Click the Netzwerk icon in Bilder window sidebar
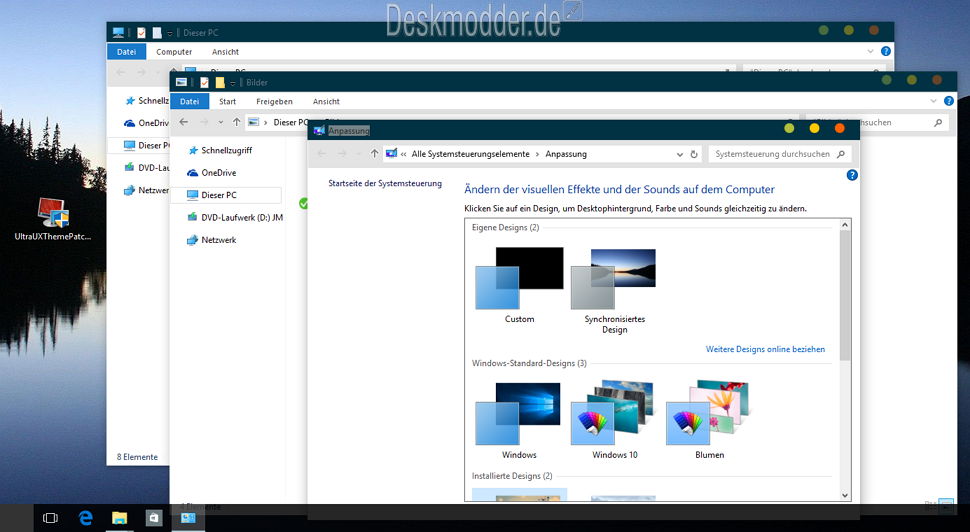 tap(193, 239)
